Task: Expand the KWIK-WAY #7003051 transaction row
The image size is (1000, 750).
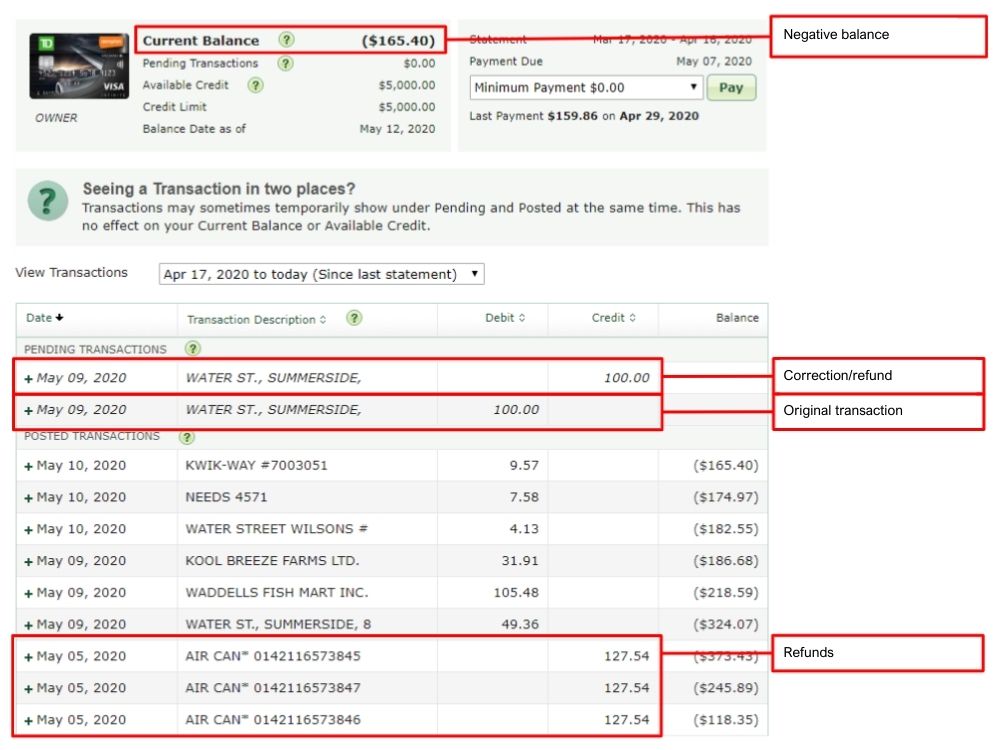Action: (x=28, y=466)
